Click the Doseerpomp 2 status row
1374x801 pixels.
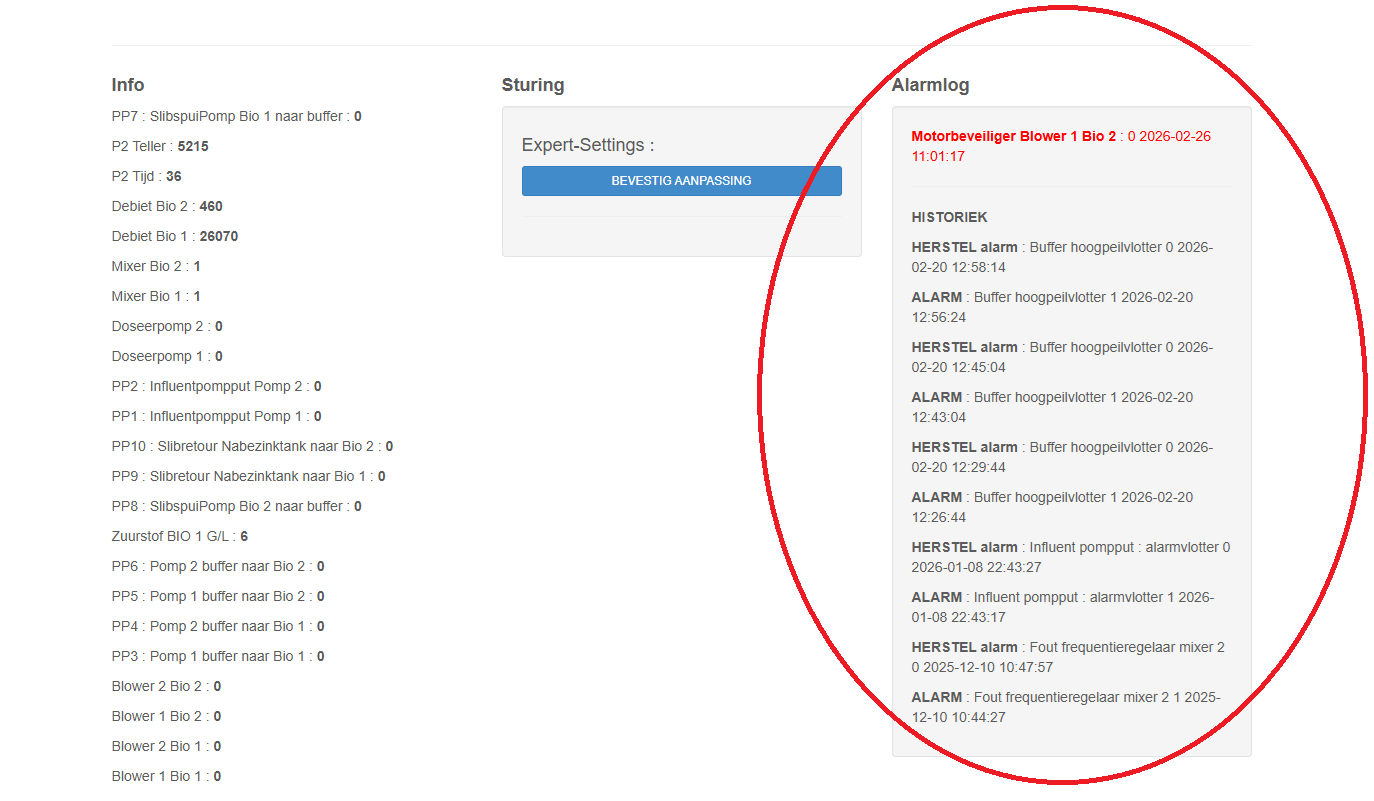coord(167,326)
